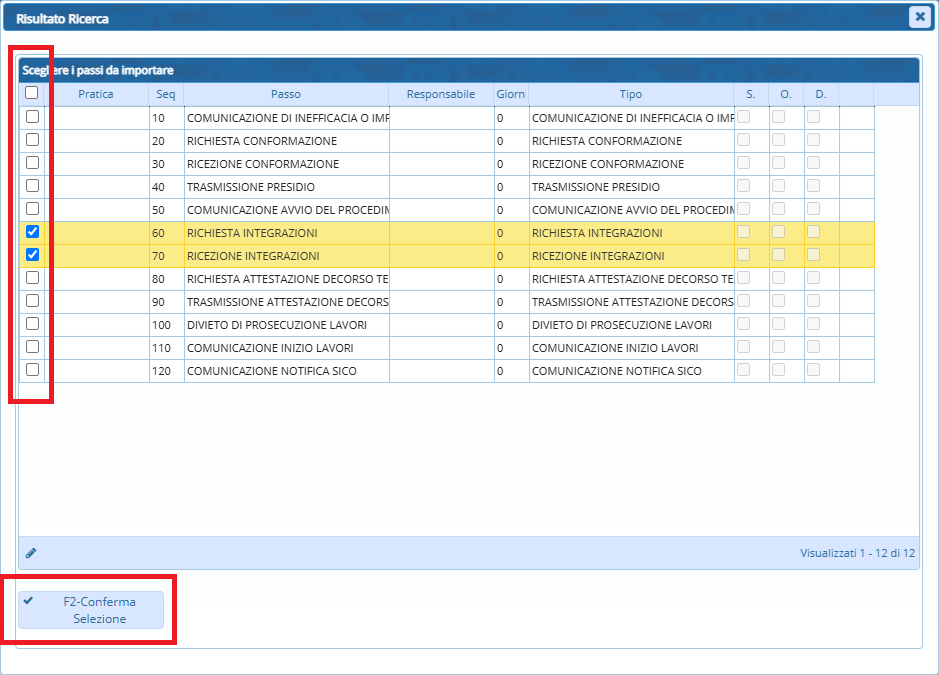Enable the checkbox for Comunicazione Notifica SICO
This screenshot has height=675, width=939.
point(32,370)
